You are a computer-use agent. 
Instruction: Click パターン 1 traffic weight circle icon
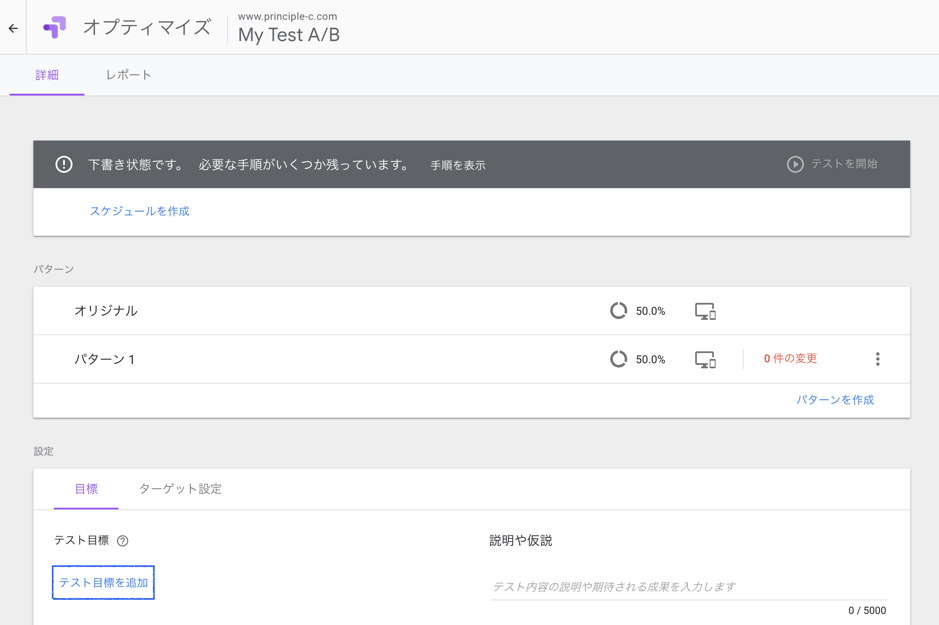619,359
